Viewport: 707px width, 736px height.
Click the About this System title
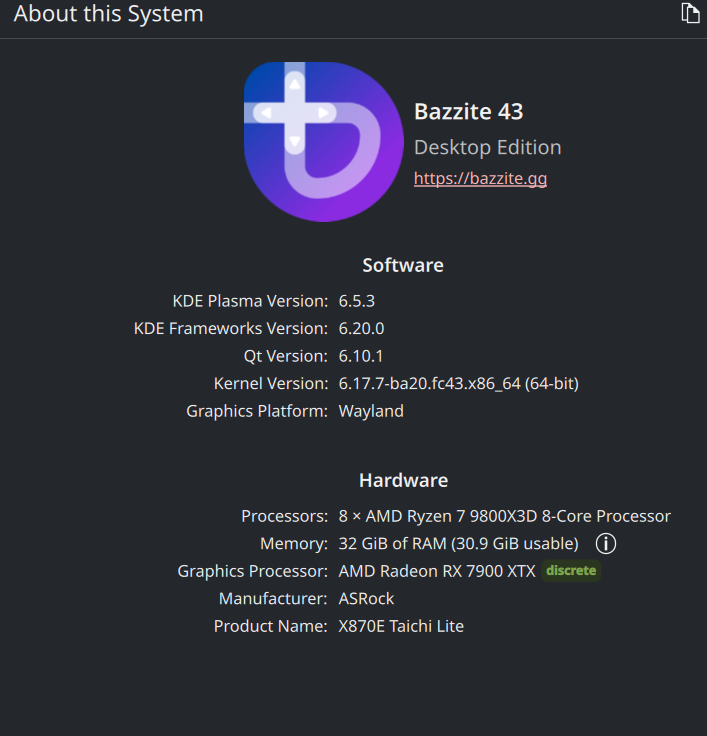[x=108, y=14]
